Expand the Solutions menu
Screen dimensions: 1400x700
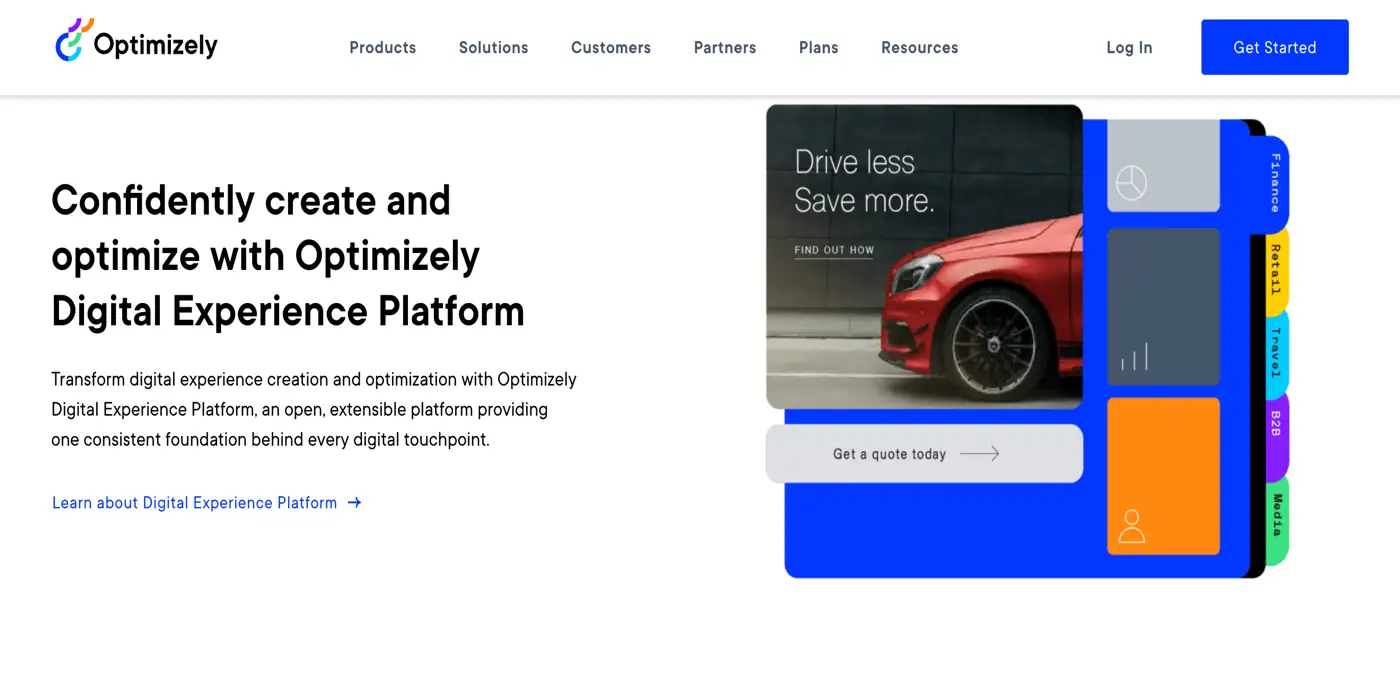(x=493, y=47)
